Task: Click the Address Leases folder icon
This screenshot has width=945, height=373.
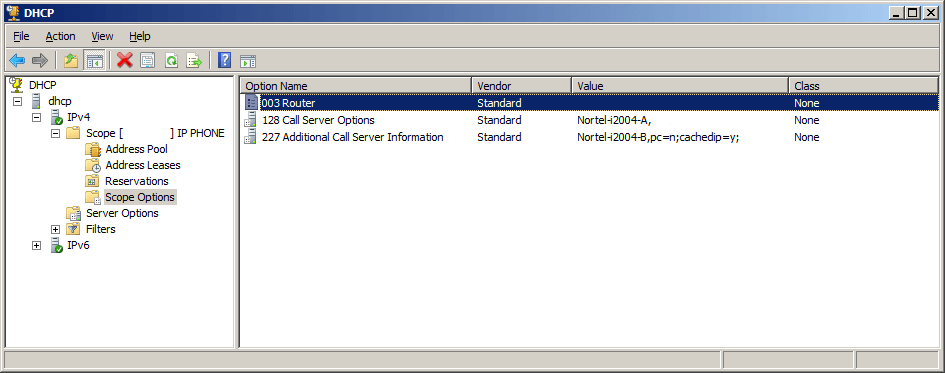Action: (x=92, y=165)
